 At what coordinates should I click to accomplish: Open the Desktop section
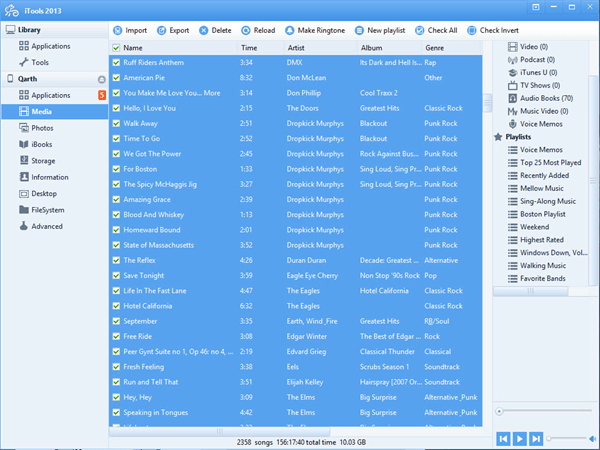pos(38,194)
